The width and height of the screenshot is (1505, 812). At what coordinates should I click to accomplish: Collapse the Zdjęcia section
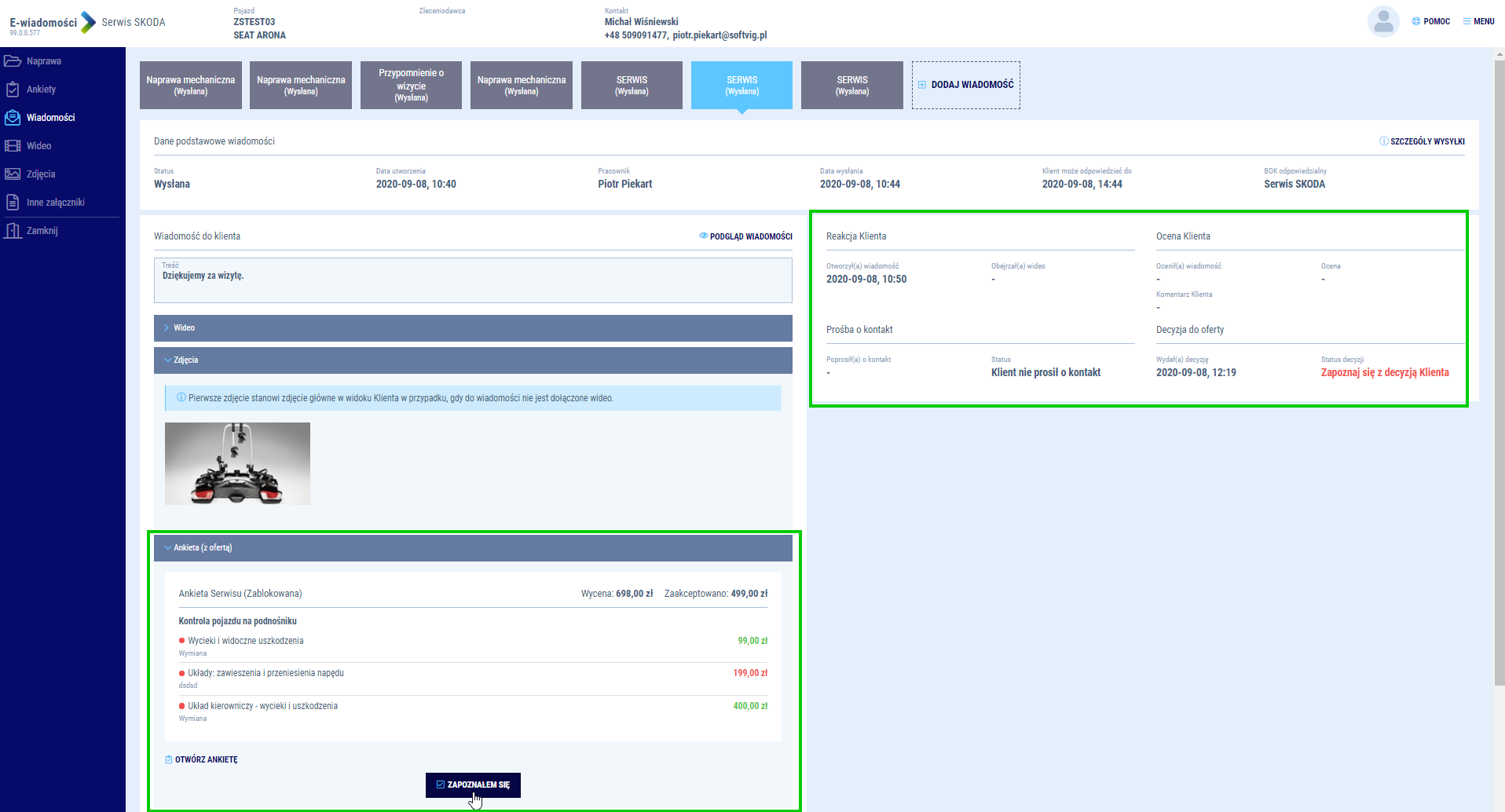pos(472,360)
